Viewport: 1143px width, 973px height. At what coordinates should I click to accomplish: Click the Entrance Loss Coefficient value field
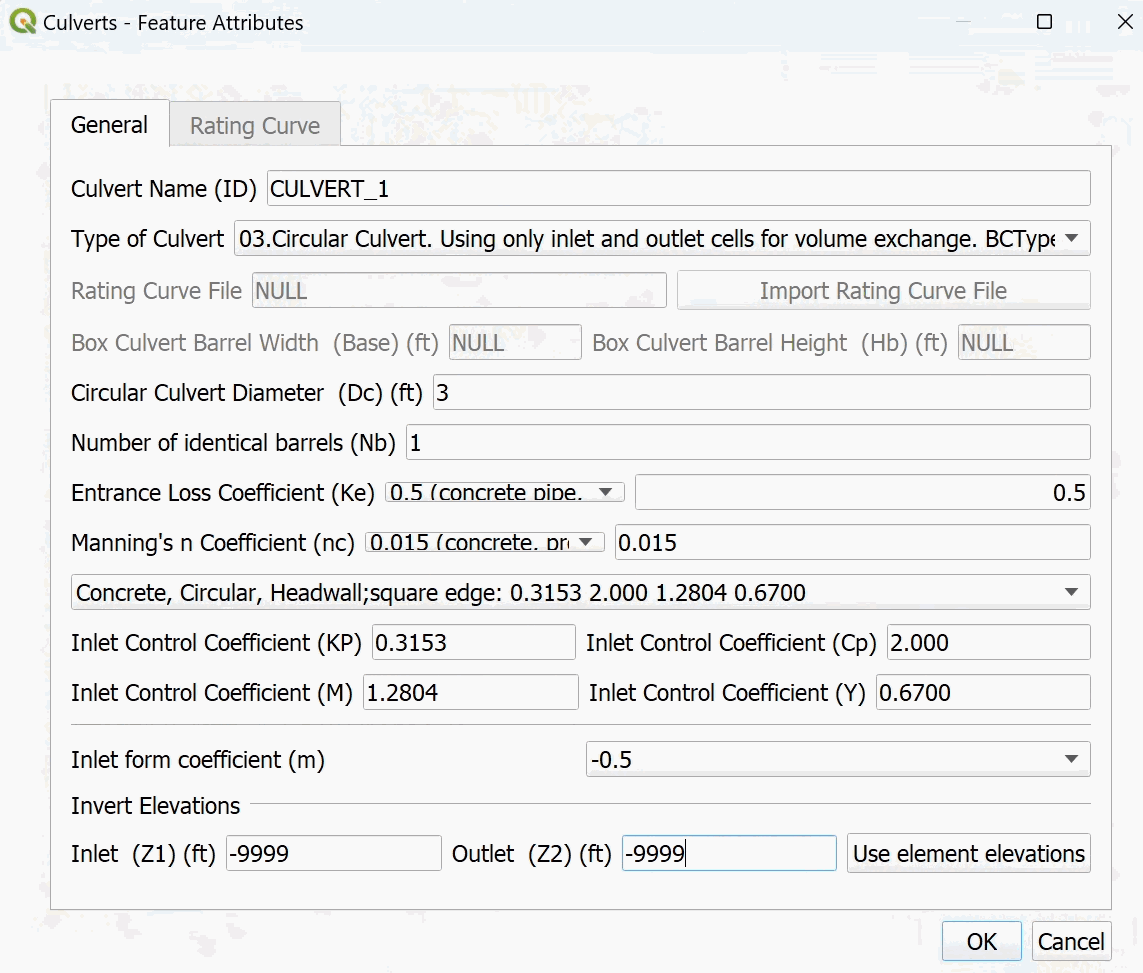click(x=862, y=492)
